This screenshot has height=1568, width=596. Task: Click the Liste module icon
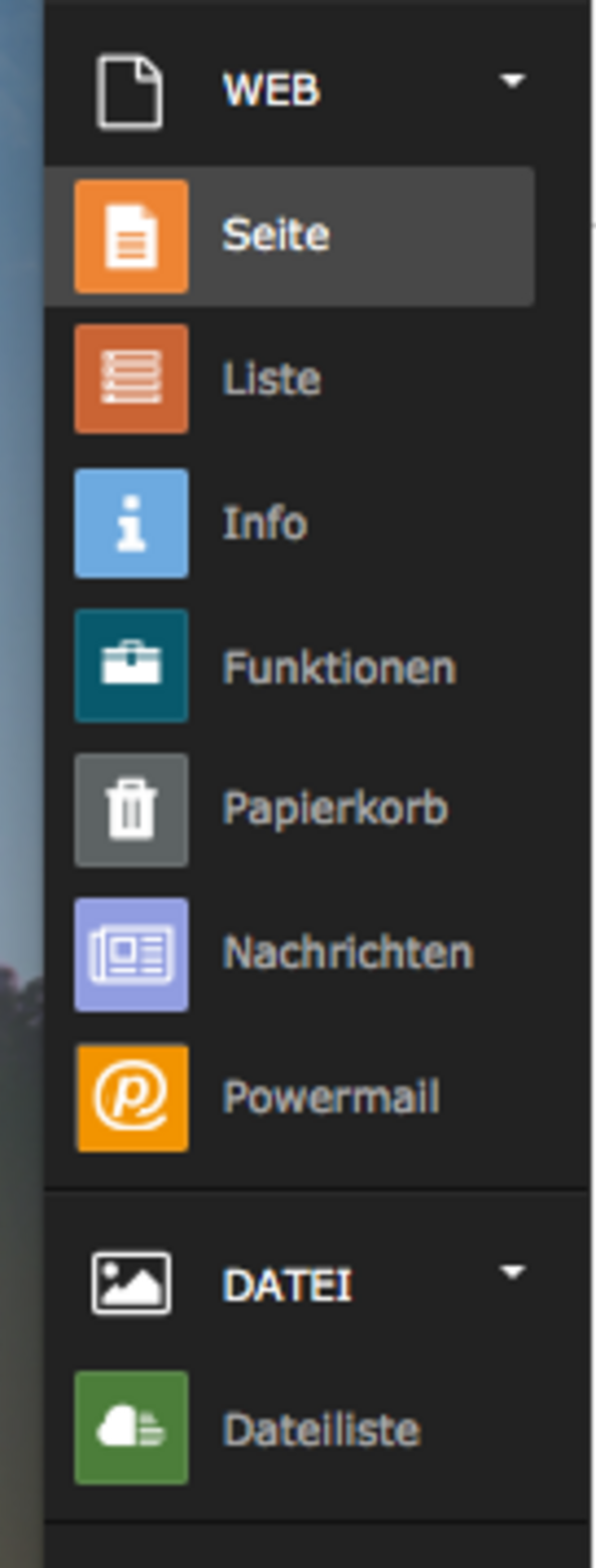(132, 379)
